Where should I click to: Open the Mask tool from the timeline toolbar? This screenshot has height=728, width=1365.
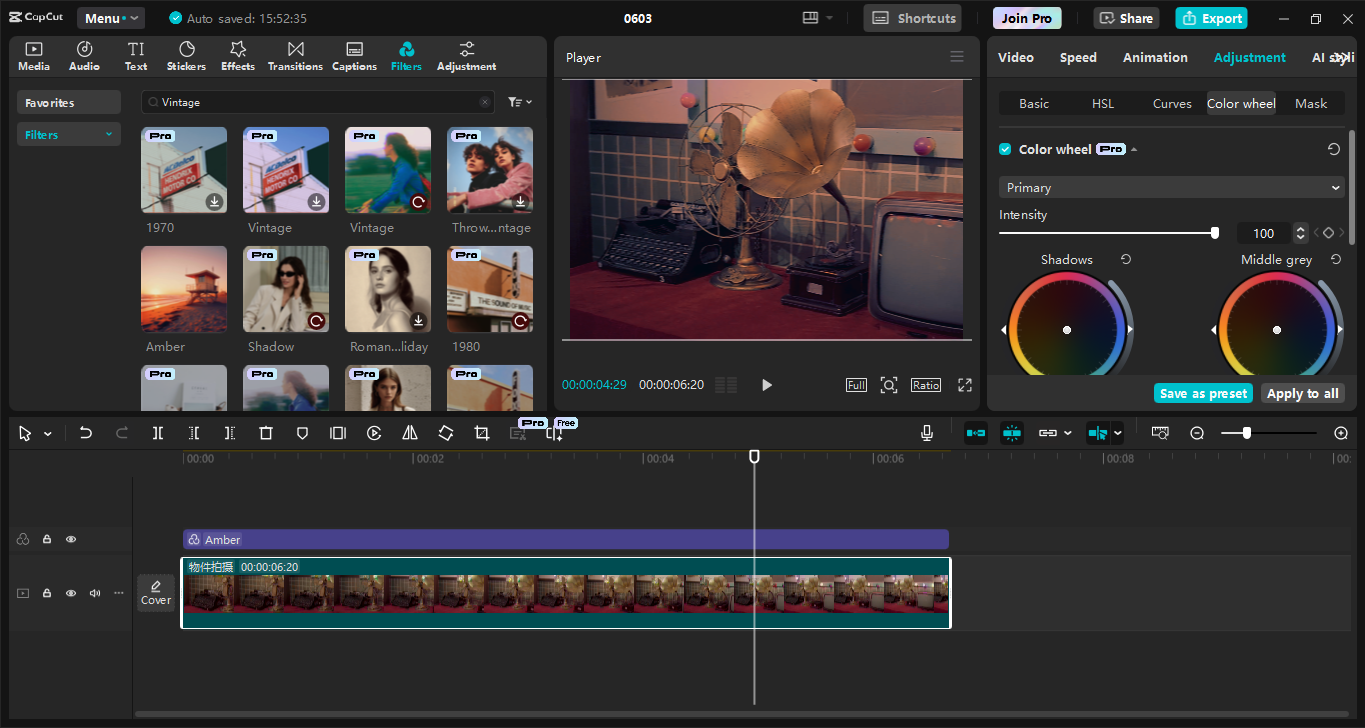(302, 432)
